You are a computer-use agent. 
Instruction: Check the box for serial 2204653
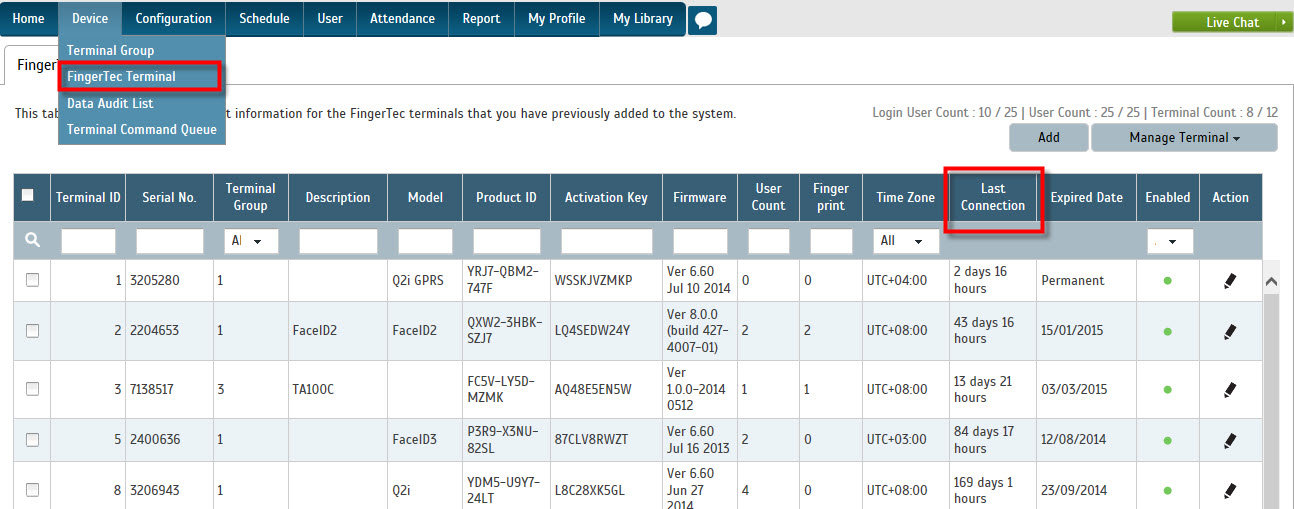[32, 331]
